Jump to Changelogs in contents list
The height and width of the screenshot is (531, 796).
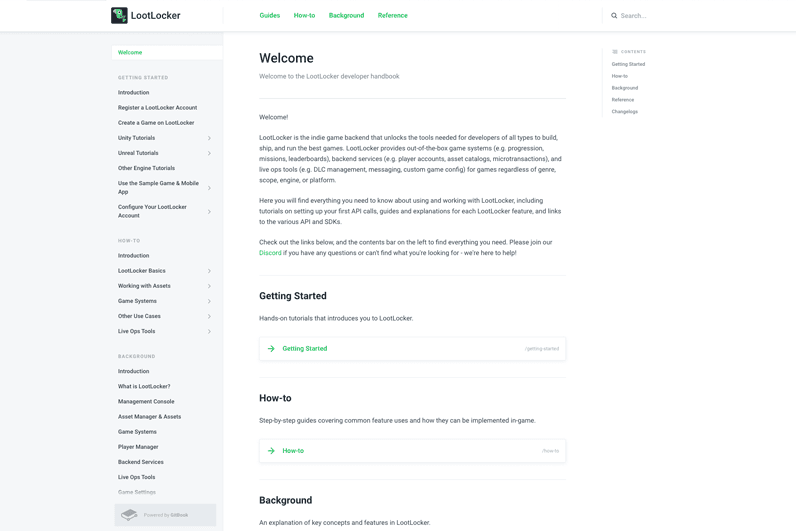point(624,112)
